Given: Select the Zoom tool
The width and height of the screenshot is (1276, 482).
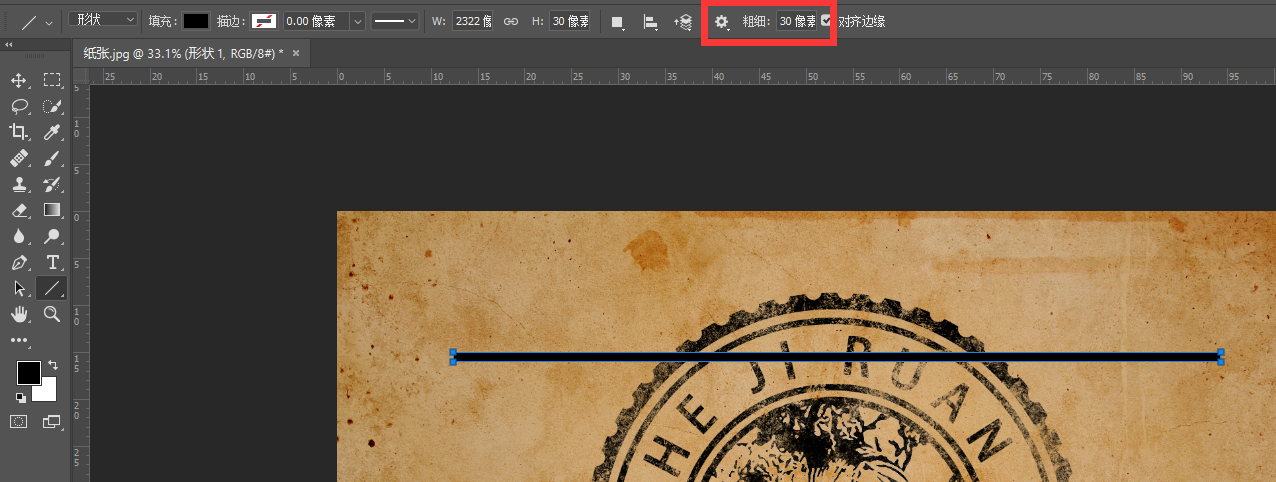Looking at the screenshot, I should click(x=52, y=314).
